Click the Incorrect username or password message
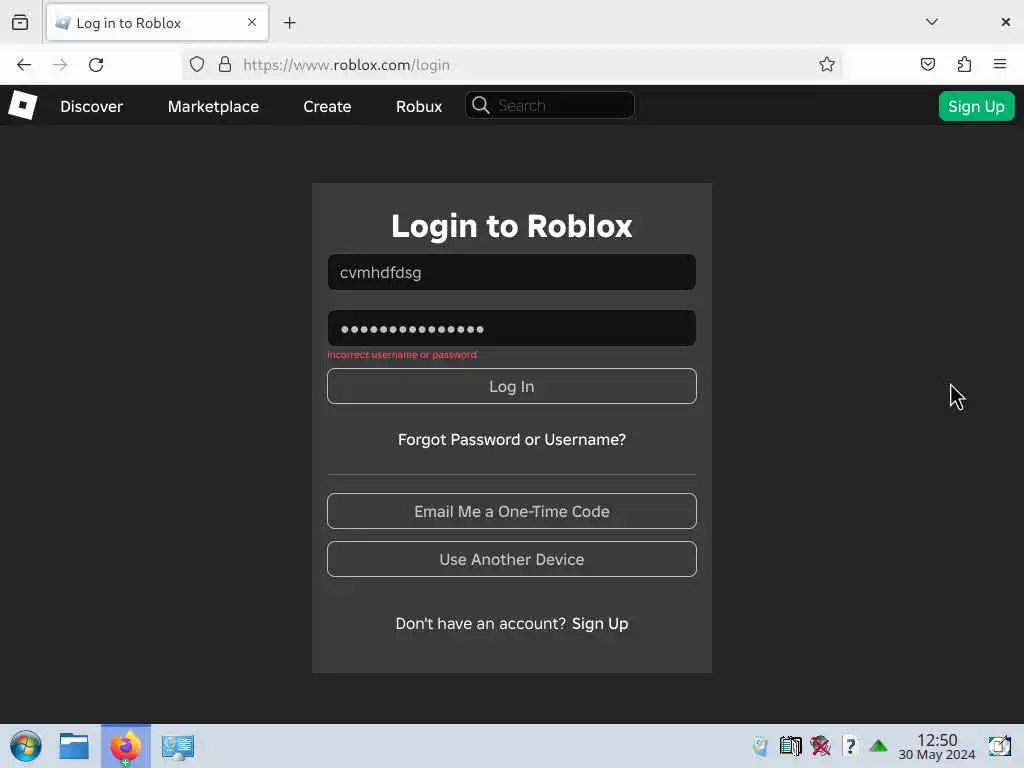The height and width of the screenshot is (768, 1024). [x=402, y=355]
